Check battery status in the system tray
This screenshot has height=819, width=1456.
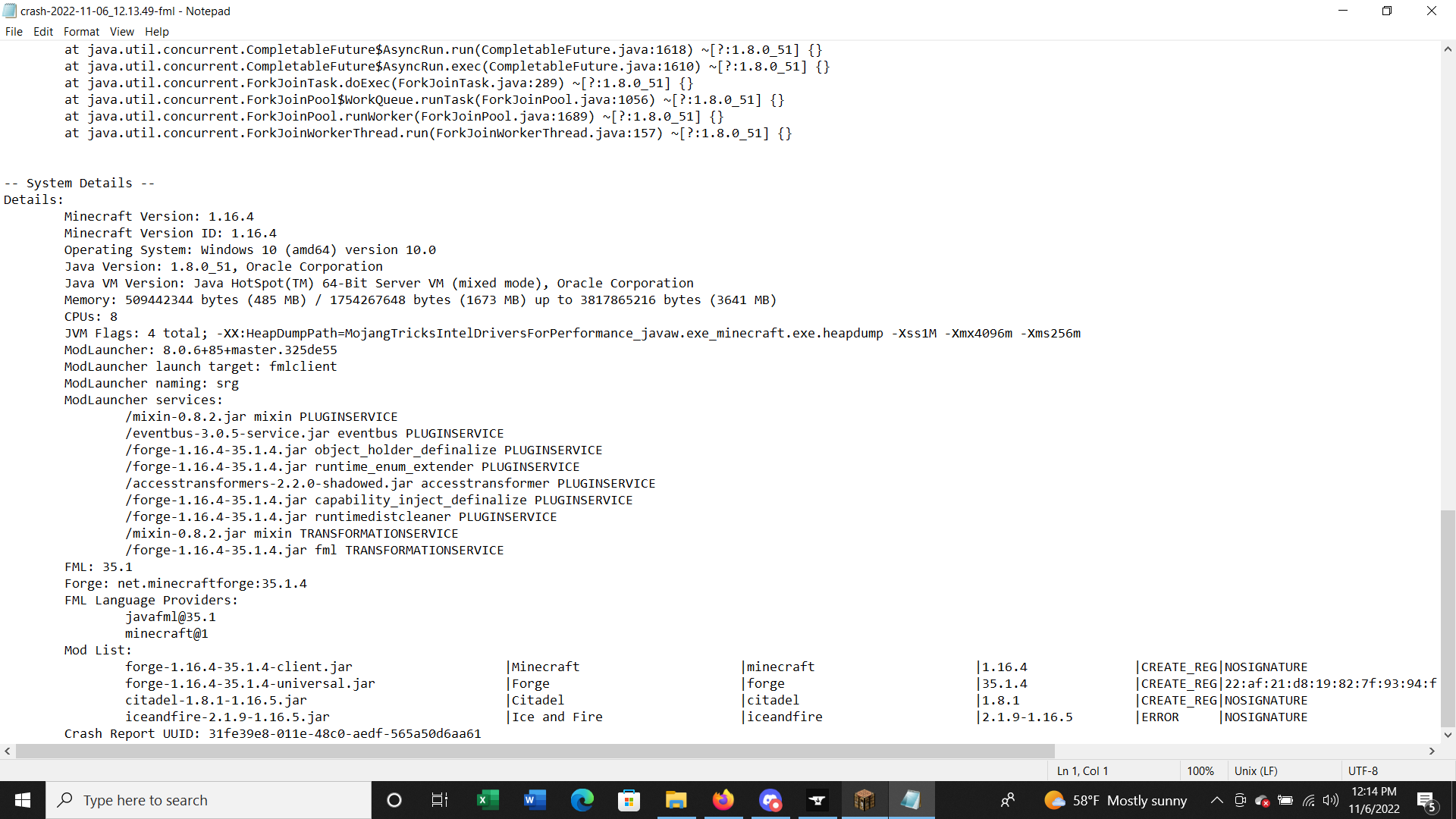[x=1286, y=800]
